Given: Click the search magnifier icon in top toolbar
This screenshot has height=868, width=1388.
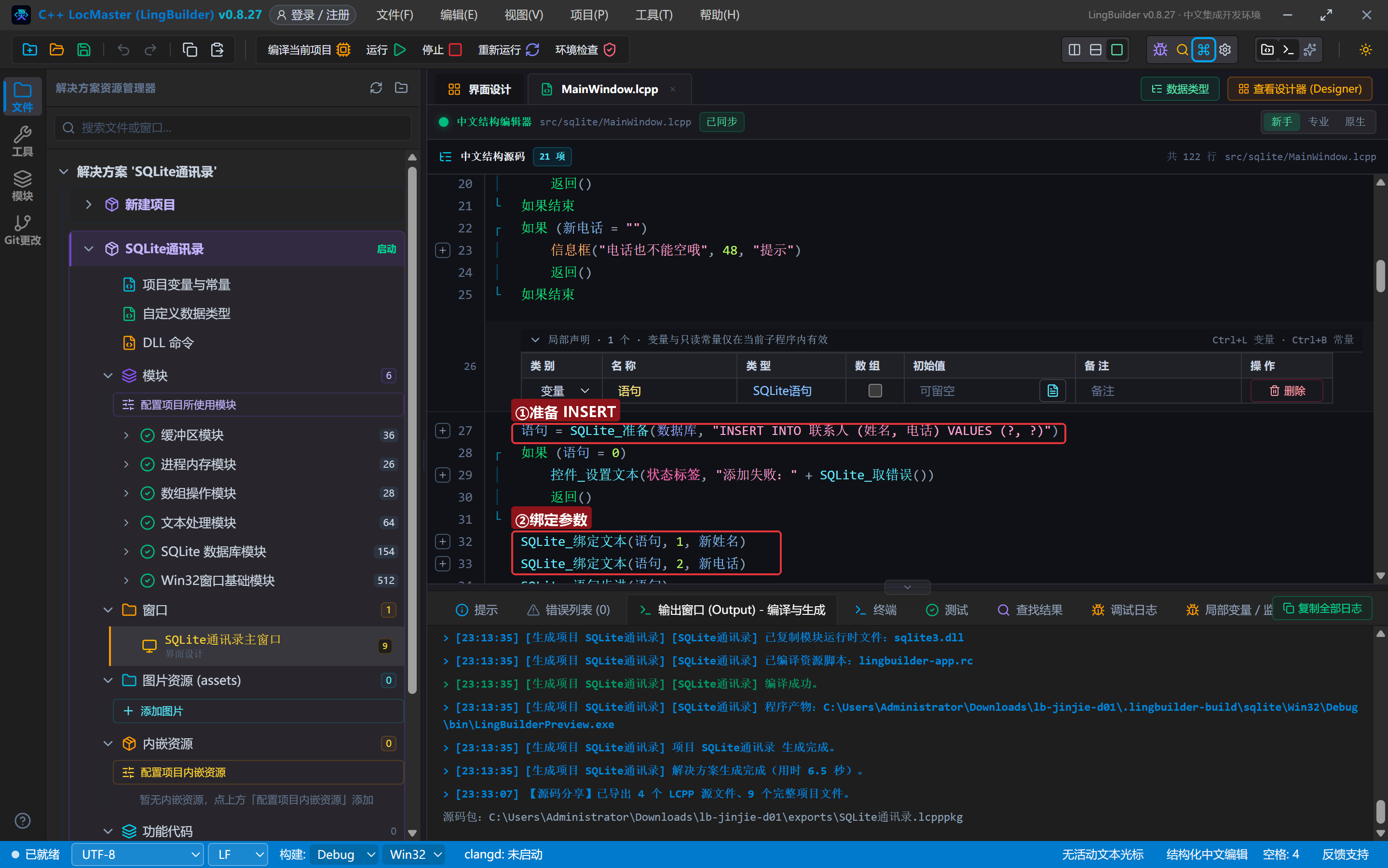Looking at the screenshot, I should click(1182, 50).
